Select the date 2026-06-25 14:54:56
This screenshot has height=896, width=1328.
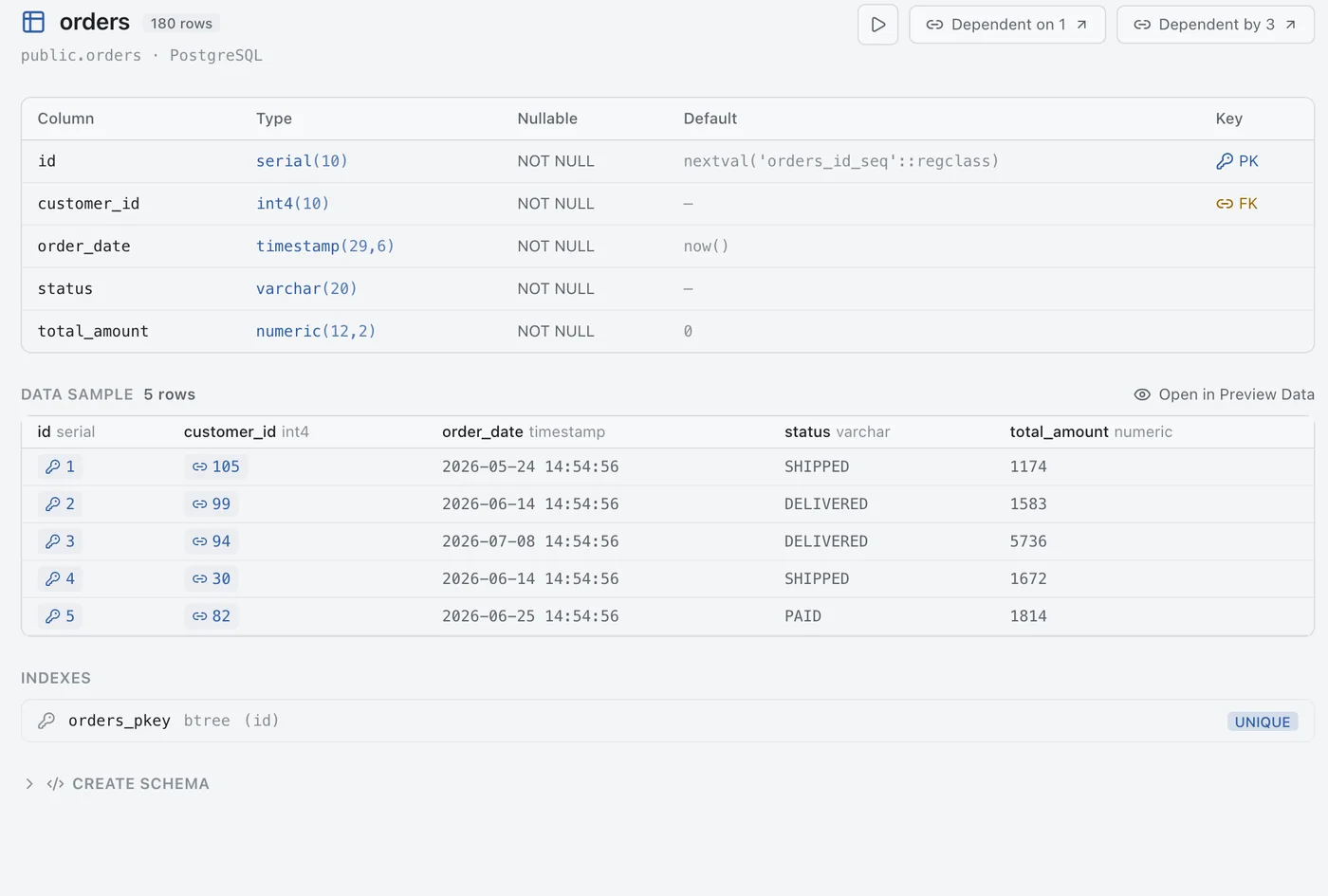click(530, 616)
